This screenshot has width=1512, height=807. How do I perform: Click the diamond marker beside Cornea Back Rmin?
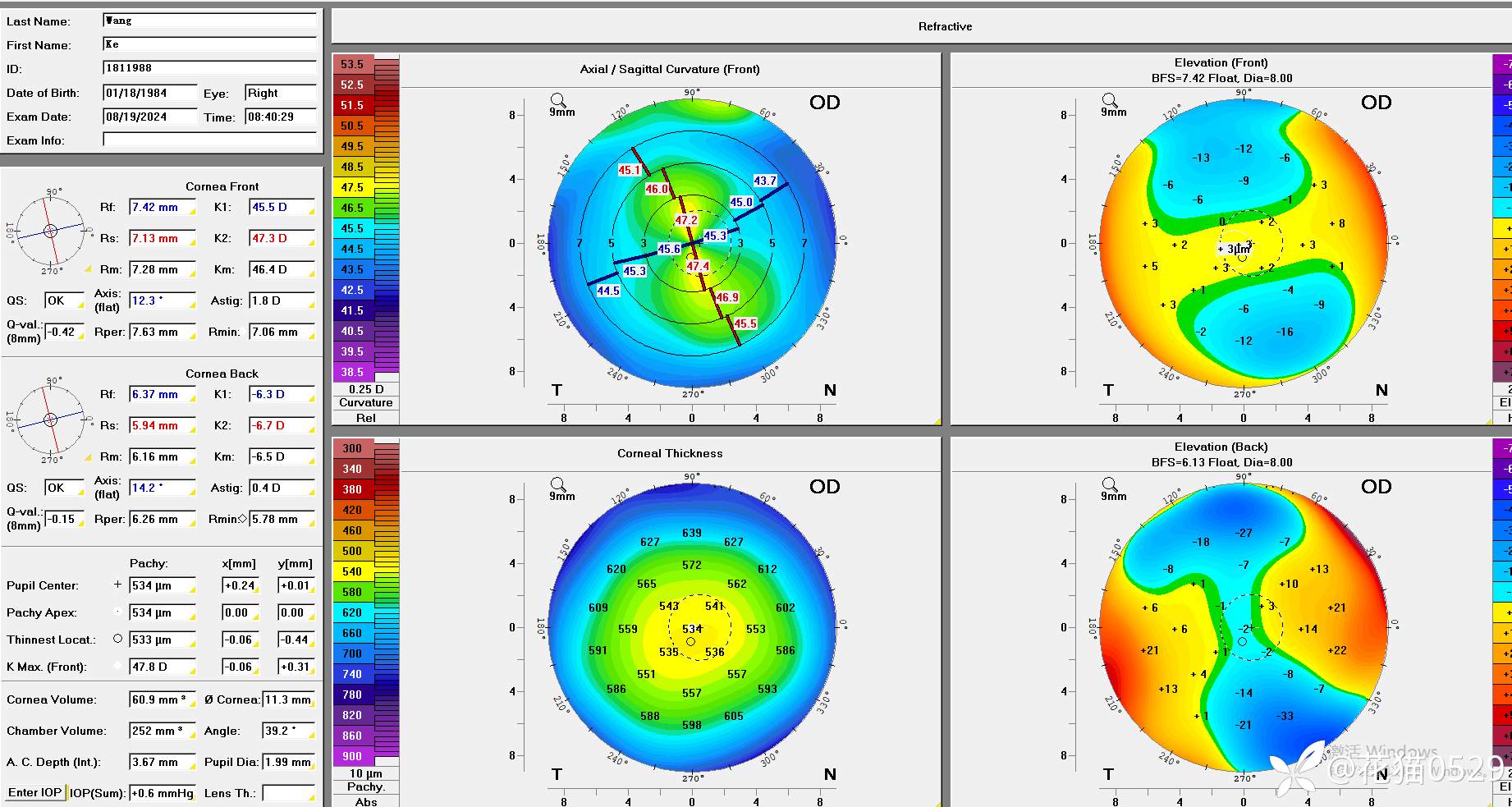pos(243,519)
